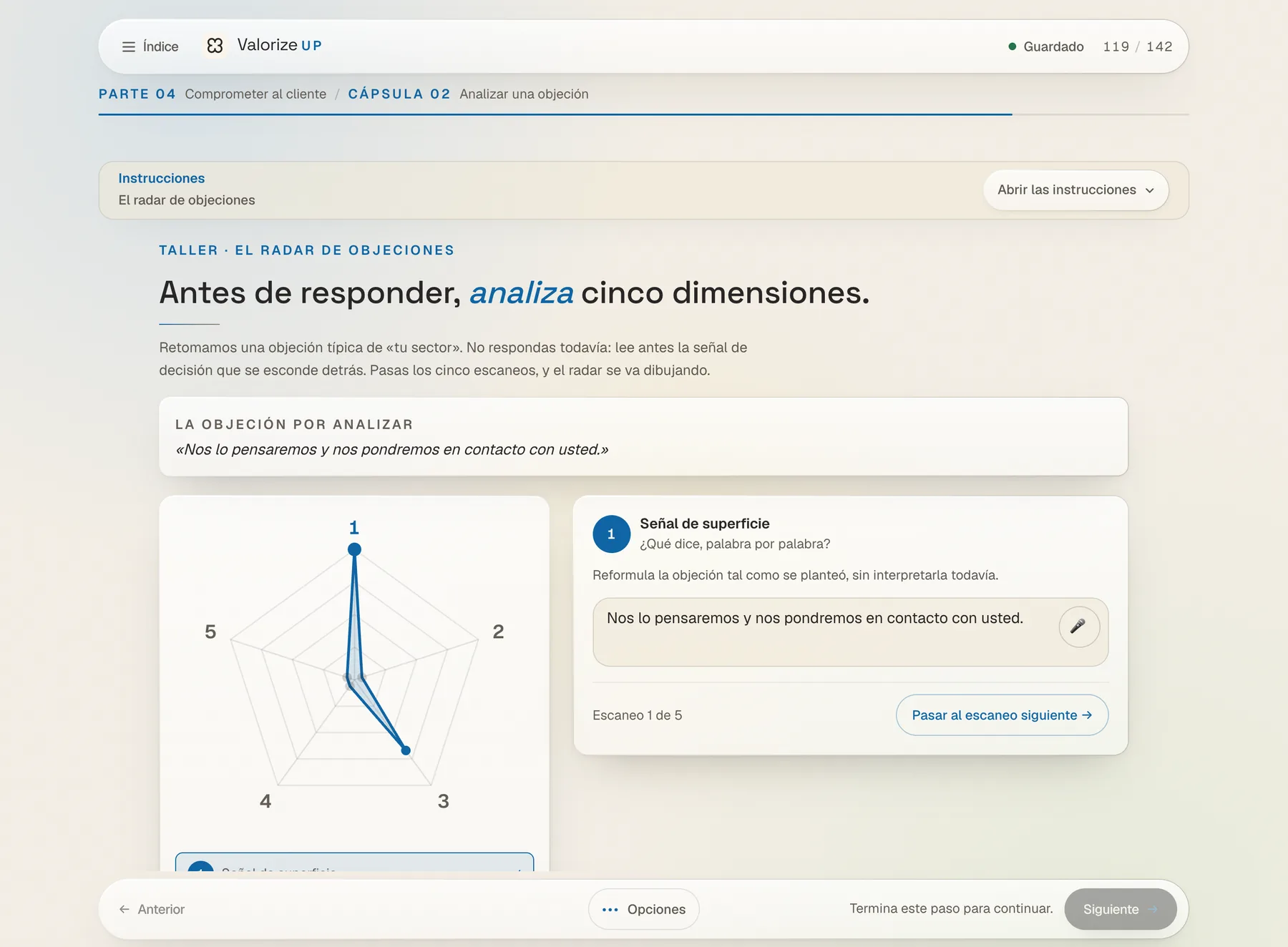Image resolution: width=1288 pixels, height=947 pixels.
Task: Click radar axis label 4
Action: [x=265, y=801]
